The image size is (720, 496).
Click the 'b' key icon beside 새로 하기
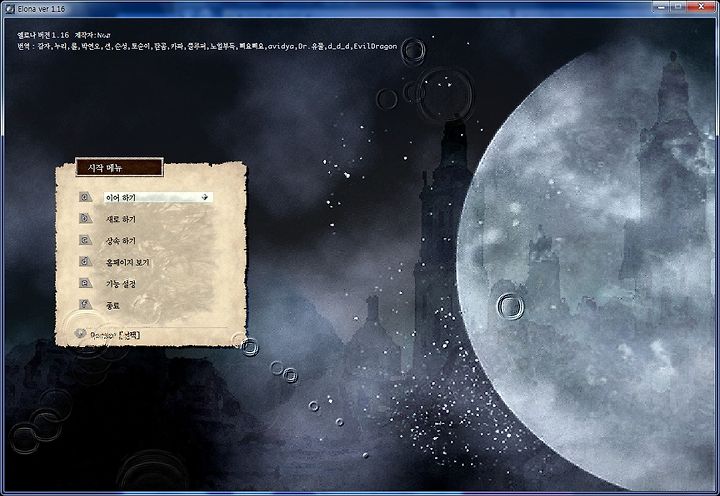85,219
